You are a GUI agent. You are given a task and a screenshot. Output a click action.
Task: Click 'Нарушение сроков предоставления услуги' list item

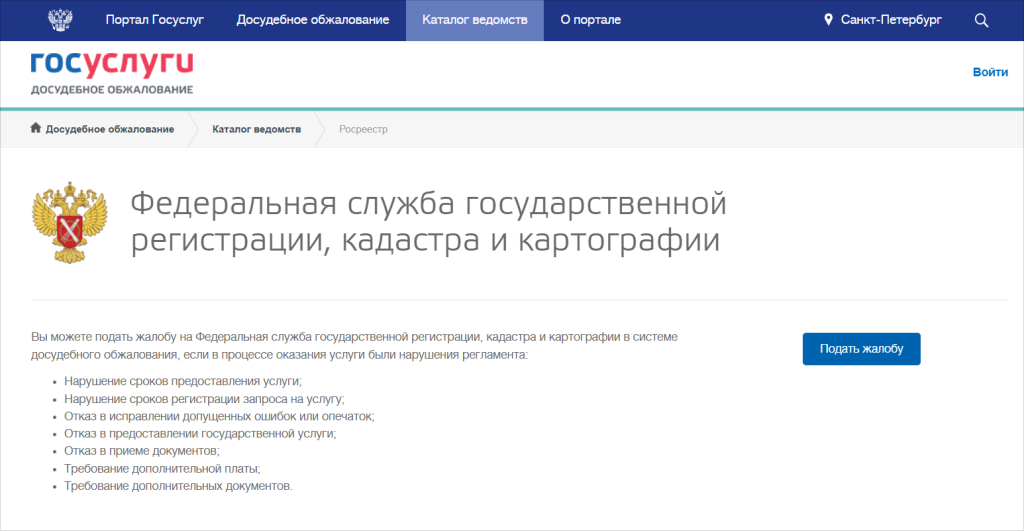pos(183,381)
